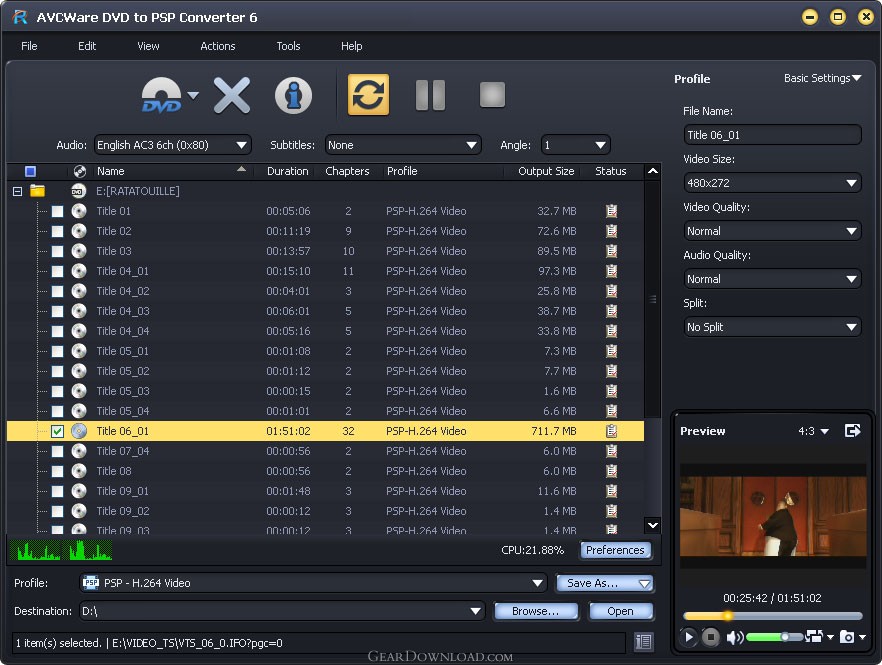The image size is (882, 665).
Task: Click the disc icon of Title 05_01
Action: pos(79,351)
